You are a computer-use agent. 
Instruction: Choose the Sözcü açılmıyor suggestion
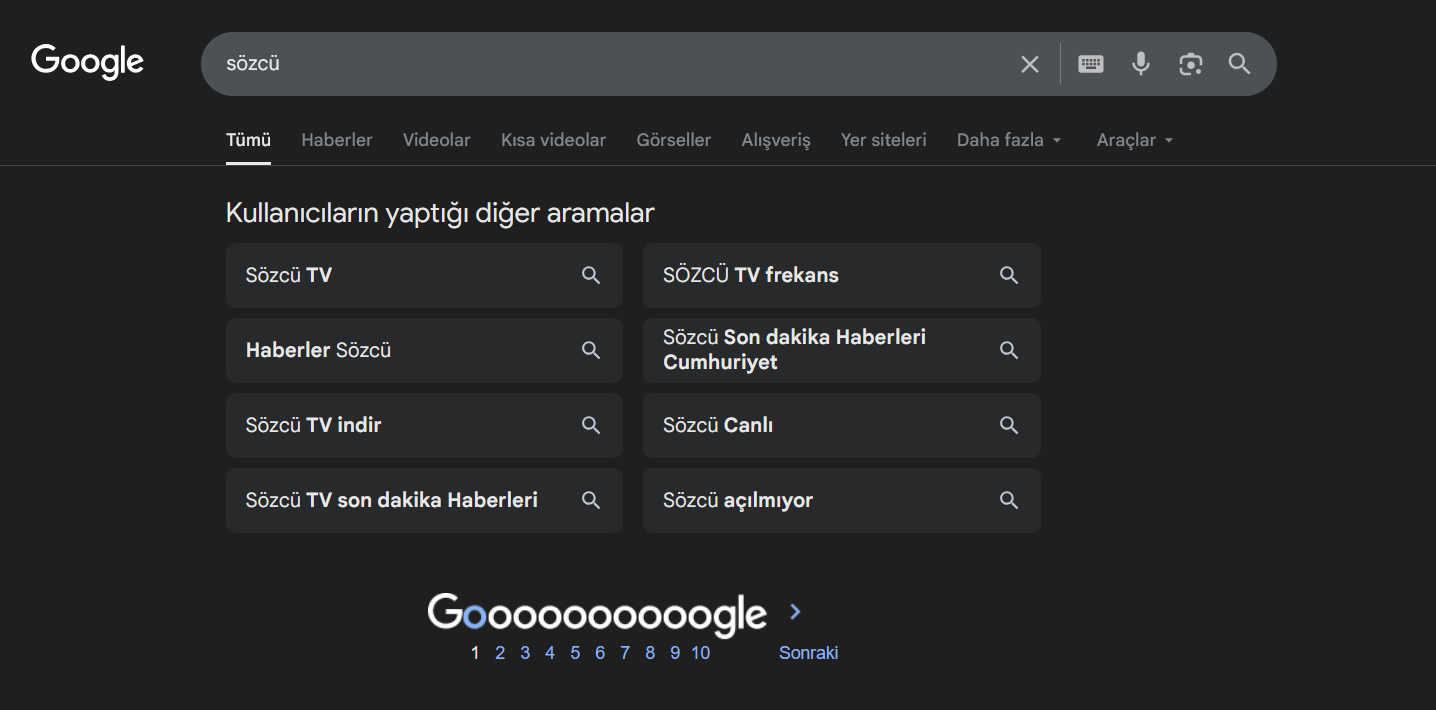[x=842, y=500]
